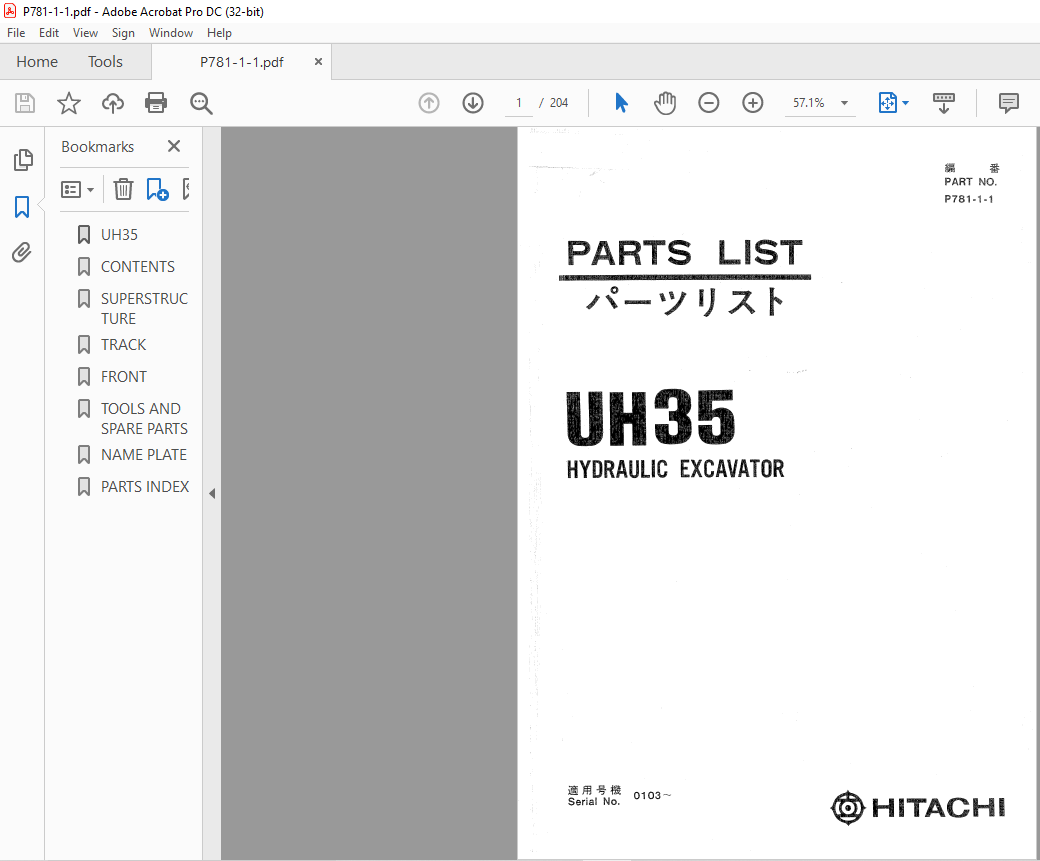Open the fit page options icon
The image size is (1040, 861).
(x=893, y=103)
